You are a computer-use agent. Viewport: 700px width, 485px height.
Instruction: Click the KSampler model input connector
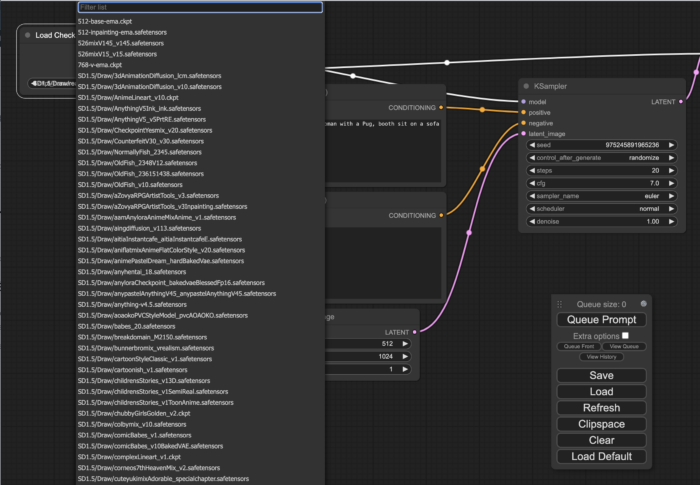pos(524,101)
